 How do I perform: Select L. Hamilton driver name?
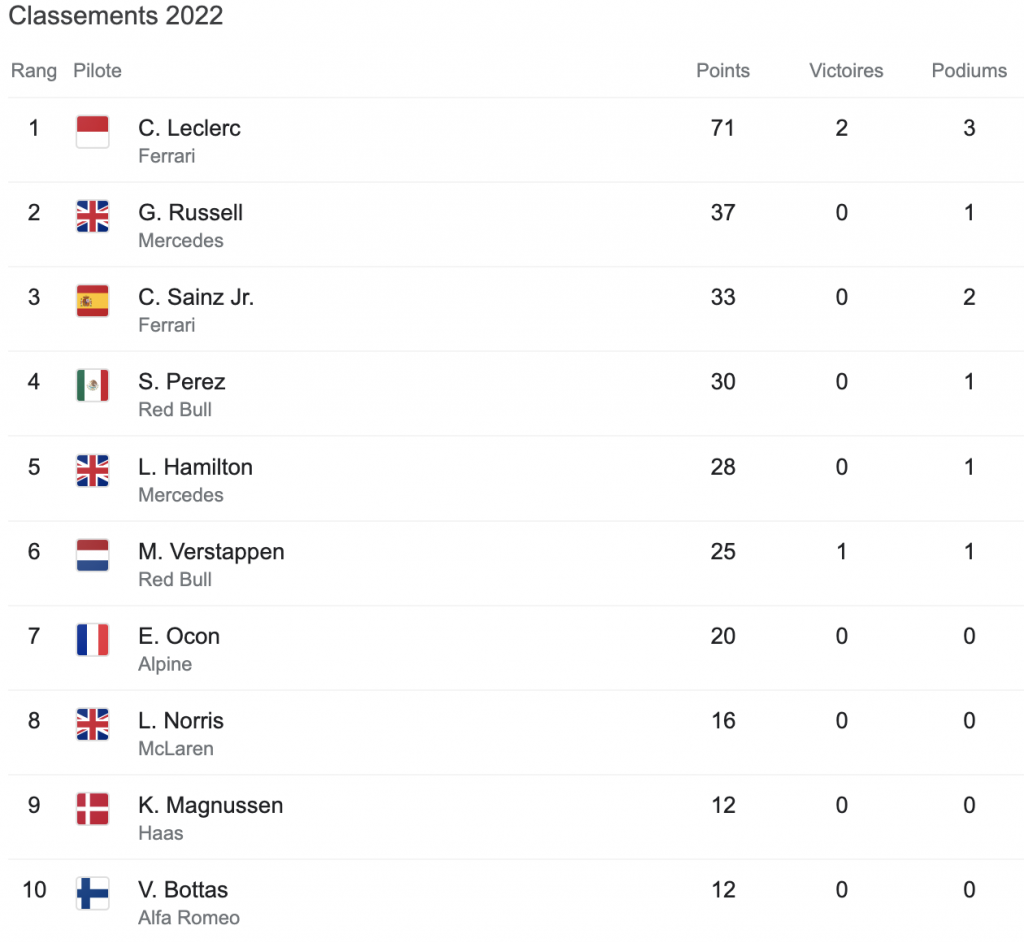coord(195,467)
